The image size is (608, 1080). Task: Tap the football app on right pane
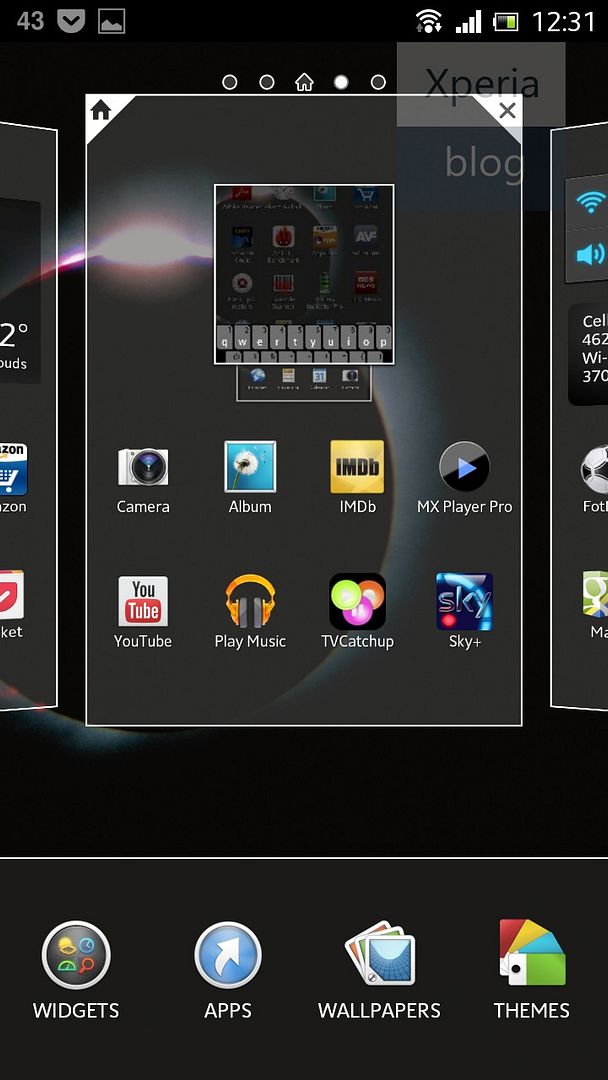[x=594, y=479]
